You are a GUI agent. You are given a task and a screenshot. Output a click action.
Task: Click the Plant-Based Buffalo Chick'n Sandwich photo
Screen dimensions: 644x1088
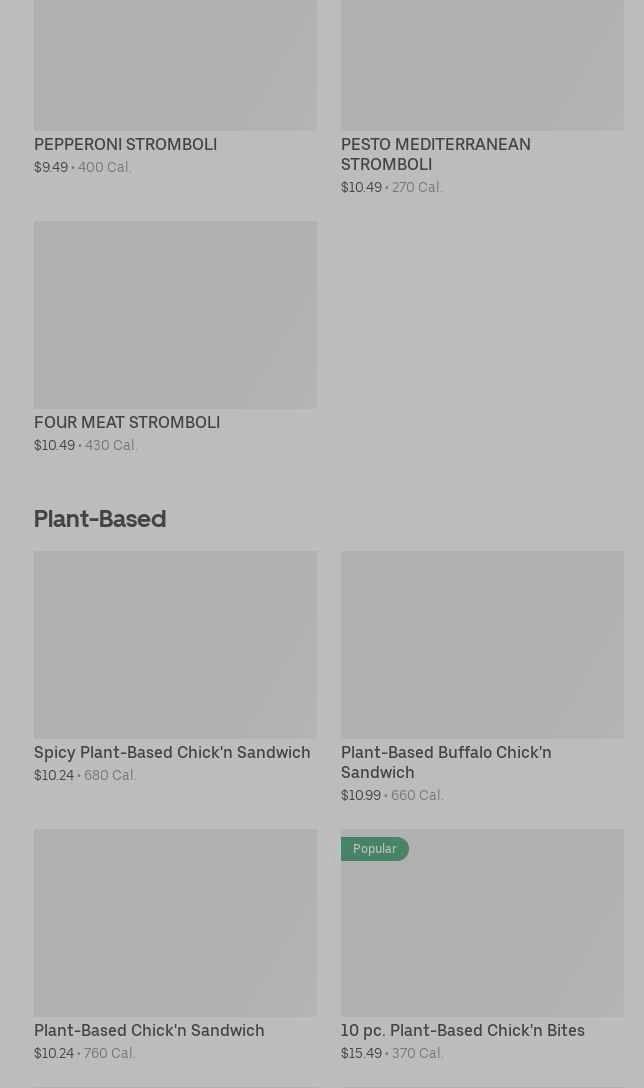point(482,644)
